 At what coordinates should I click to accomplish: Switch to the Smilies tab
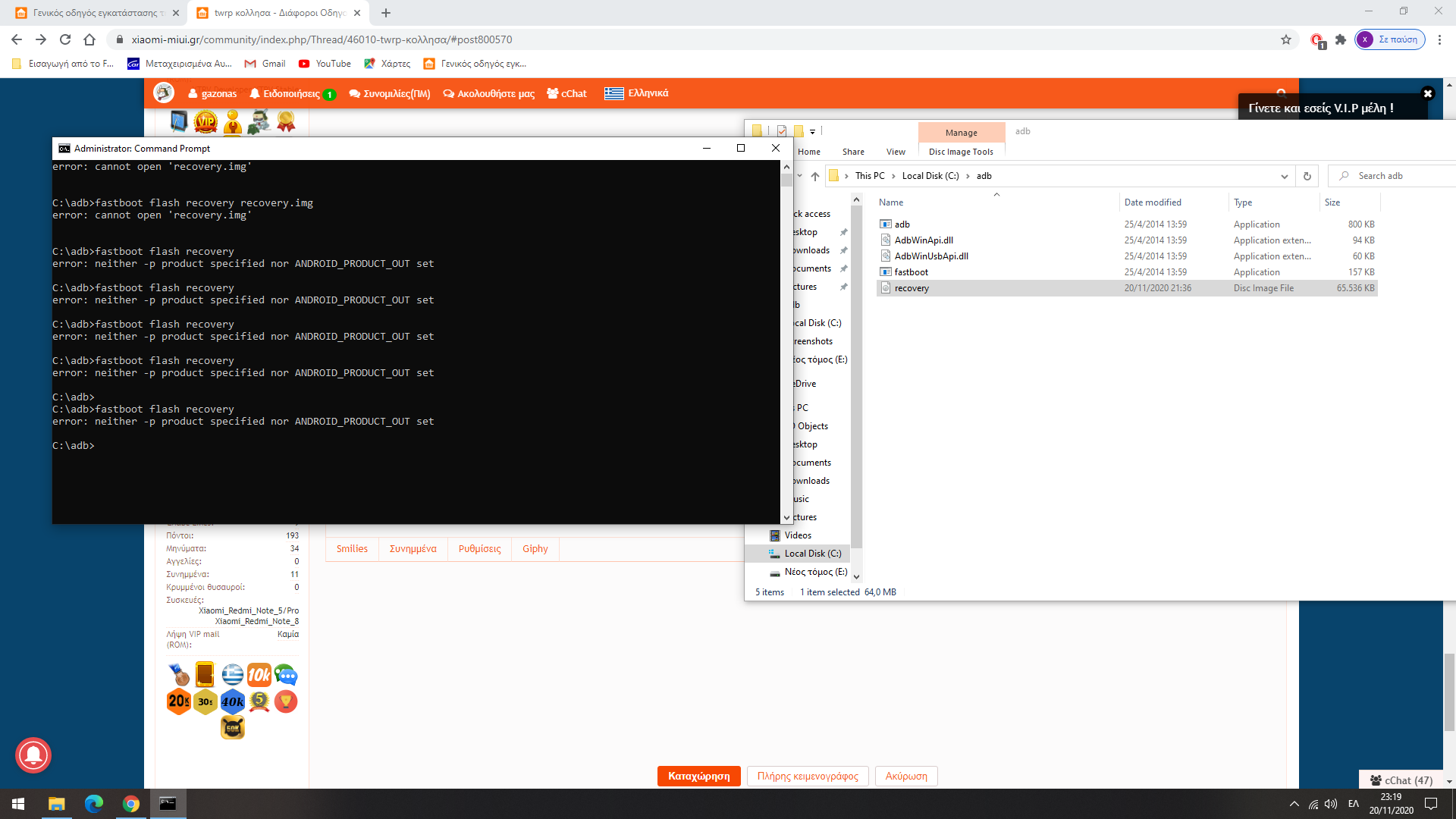point(352,548)
